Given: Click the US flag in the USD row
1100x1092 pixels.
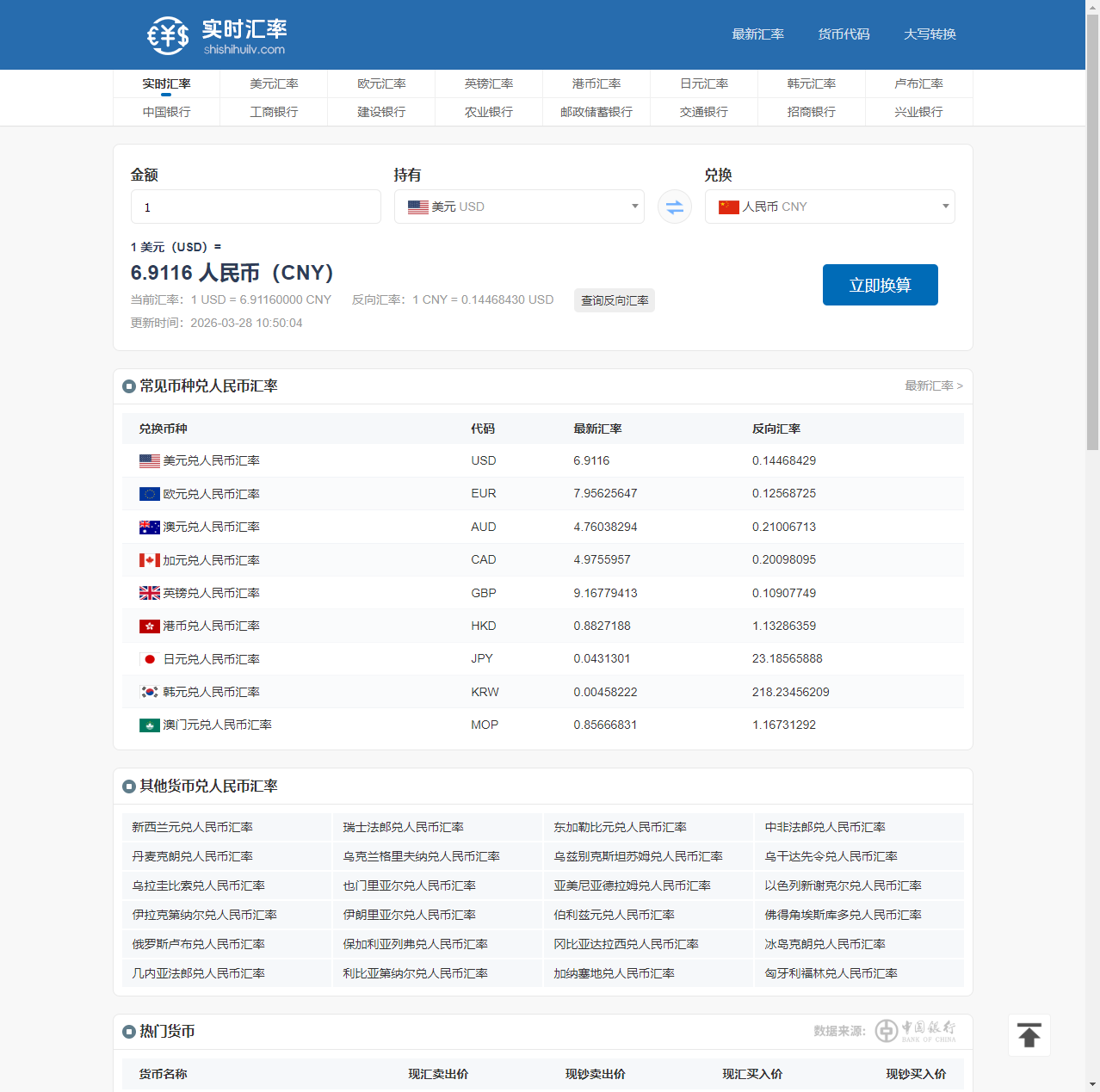Looking at the screenshot, I should tap(148, 460).
